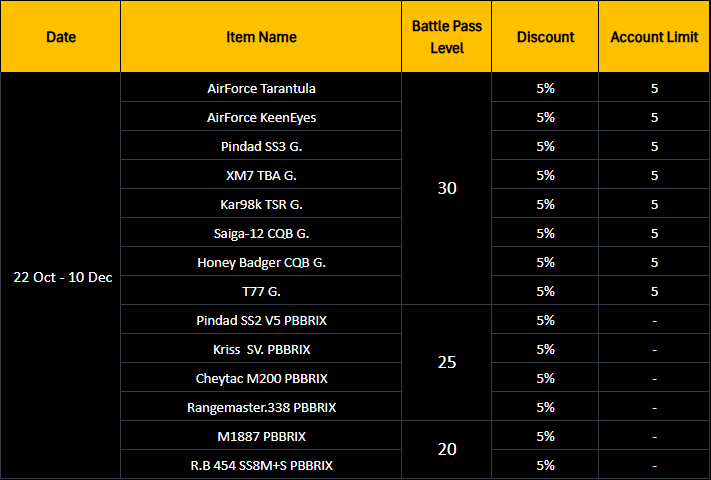Click Rangemaster.338 PBBRIX item
The image size is (711, 480).
pyautogui.click(x=261, y=407)
